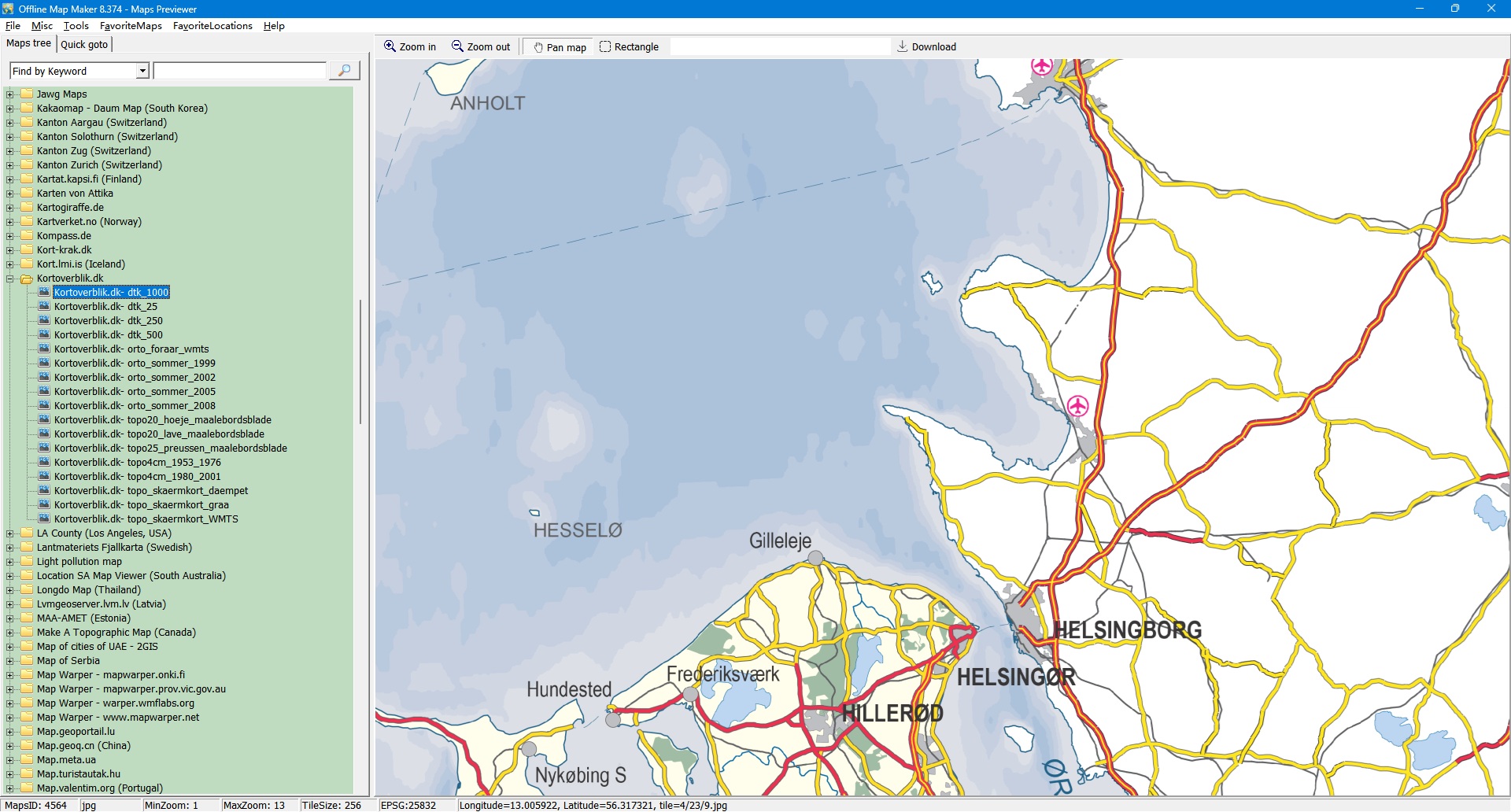Activate the Pan map hand tool
This screenshot has width=1511, height=812.
pyautogui.click(x=560, y=47)
